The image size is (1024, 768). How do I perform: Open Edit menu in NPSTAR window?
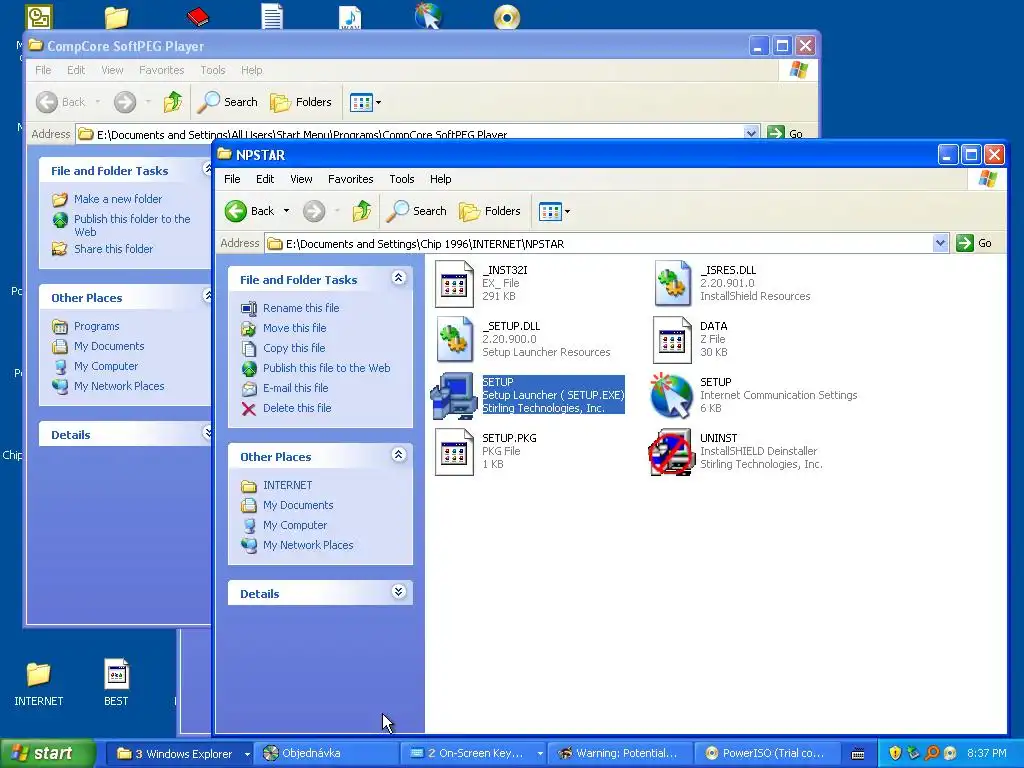point(264,179)
